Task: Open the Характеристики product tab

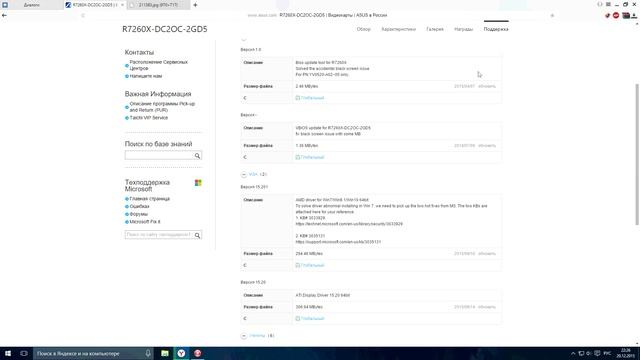Action: point(398,29)
